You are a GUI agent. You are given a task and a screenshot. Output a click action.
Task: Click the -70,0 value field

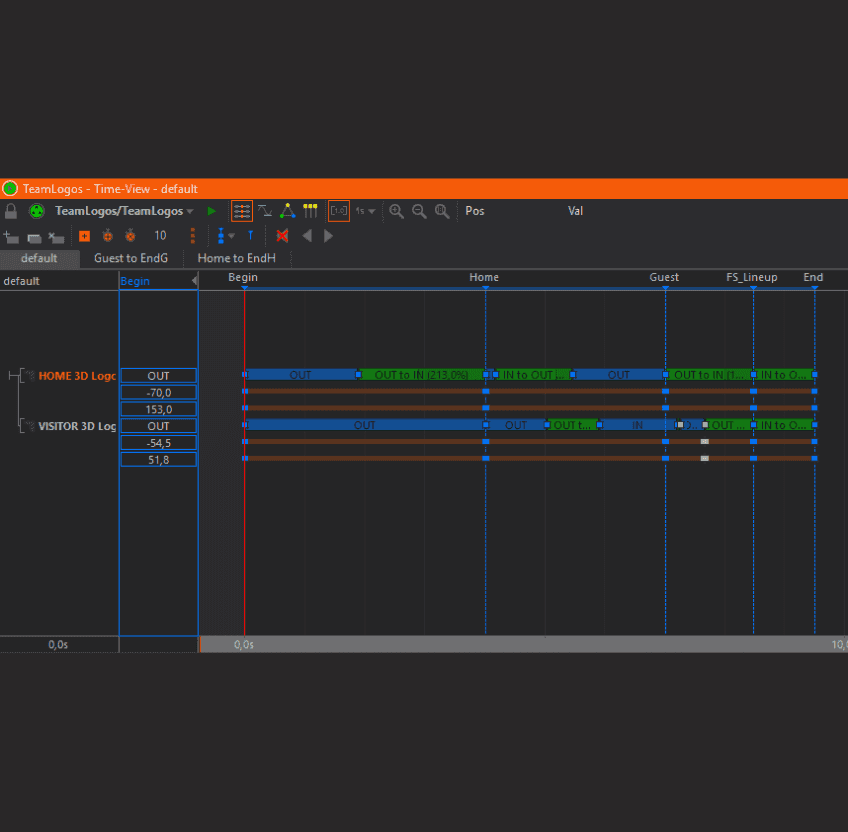click(159, 392)
